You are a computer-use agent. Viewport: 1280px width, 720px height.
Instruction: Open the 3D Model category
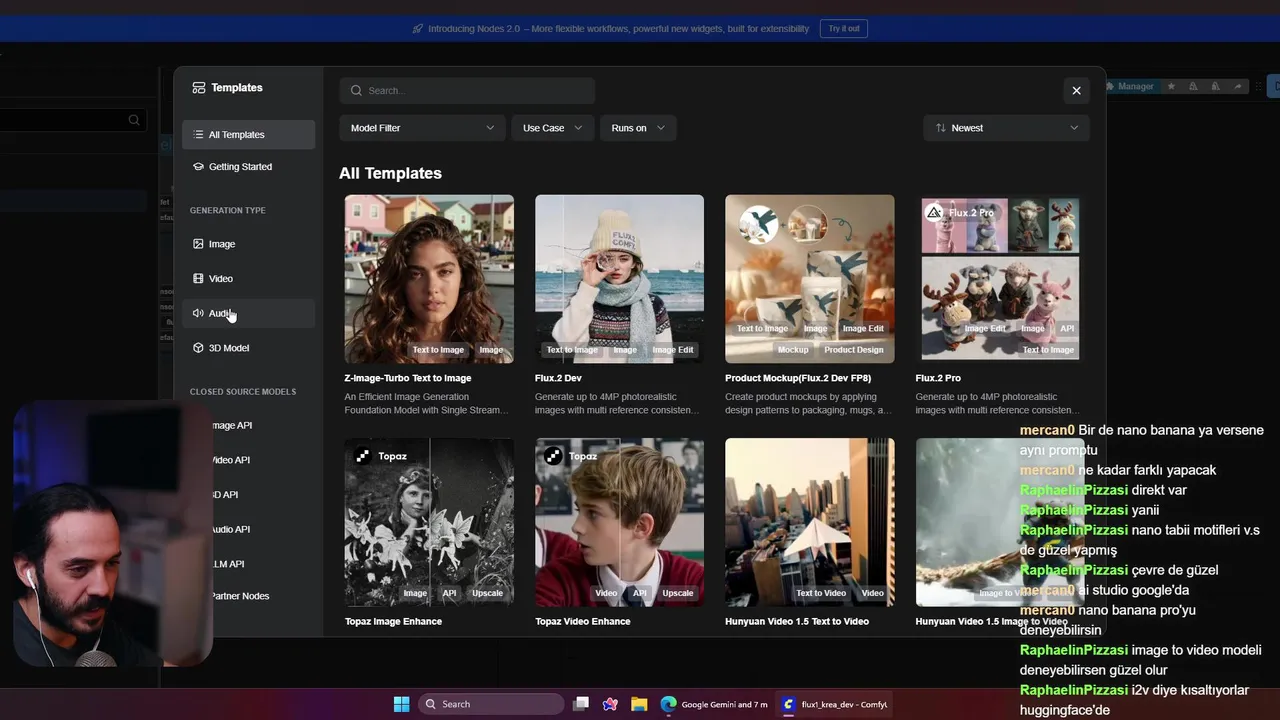coord(248,348)
